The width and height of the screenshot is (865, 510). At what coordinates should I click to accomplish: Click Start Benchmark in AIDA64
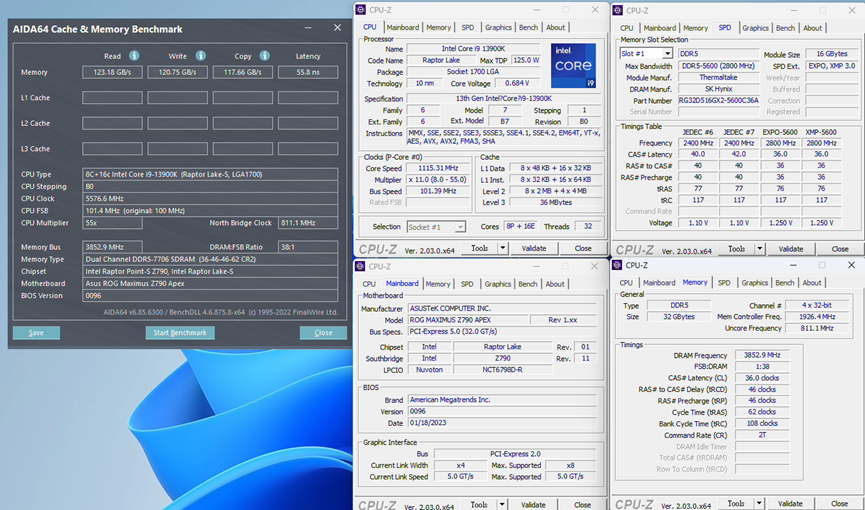180,333
